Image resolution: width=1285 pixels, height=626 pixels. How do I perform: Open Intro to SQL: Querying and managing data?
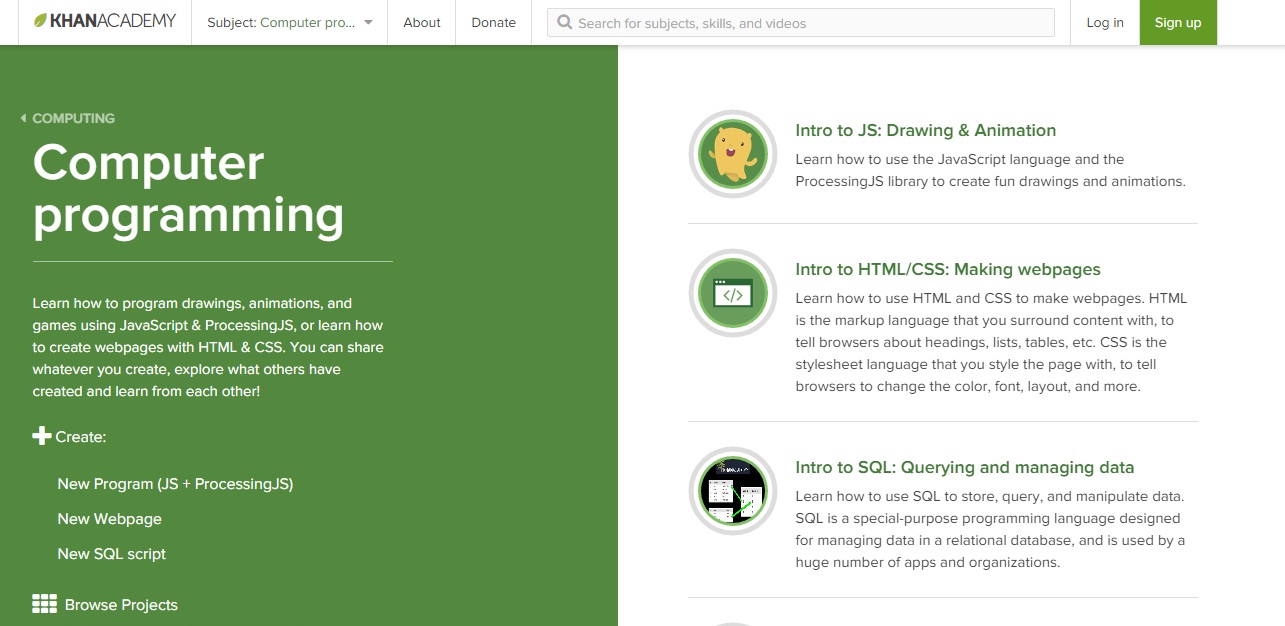[x=965, y=467]
